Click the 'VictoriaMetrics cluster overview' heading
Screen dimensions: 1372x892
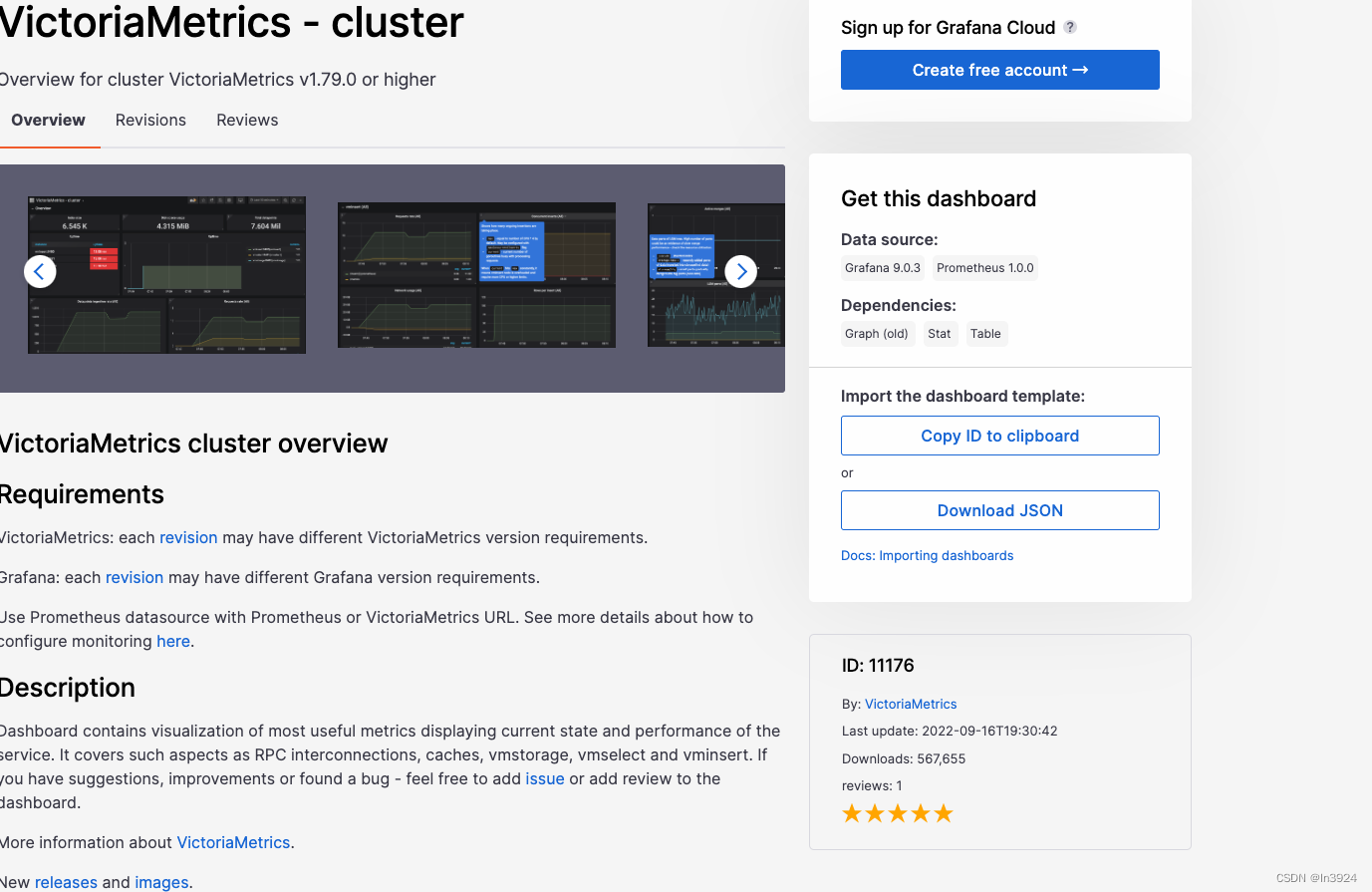pos(192,444)
